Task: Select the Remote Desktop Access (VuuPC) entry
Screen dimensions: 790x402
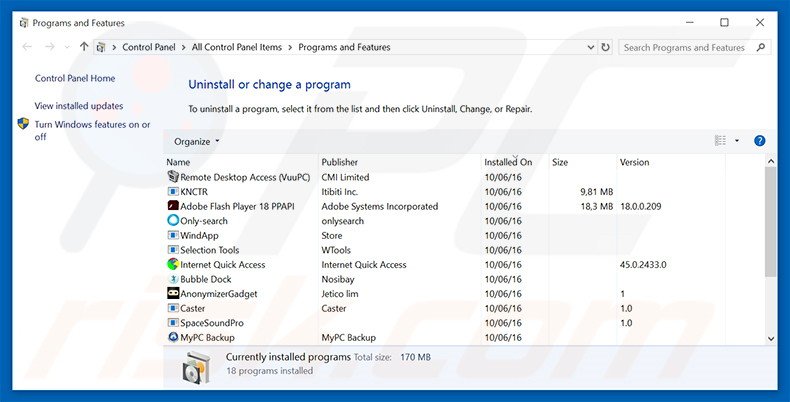Action: [245, 177]
